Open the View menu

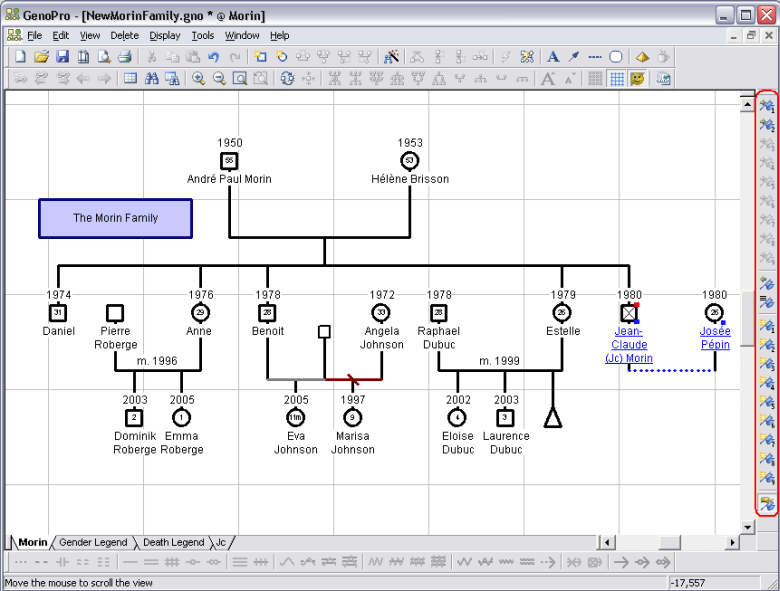tap(90, 35)
